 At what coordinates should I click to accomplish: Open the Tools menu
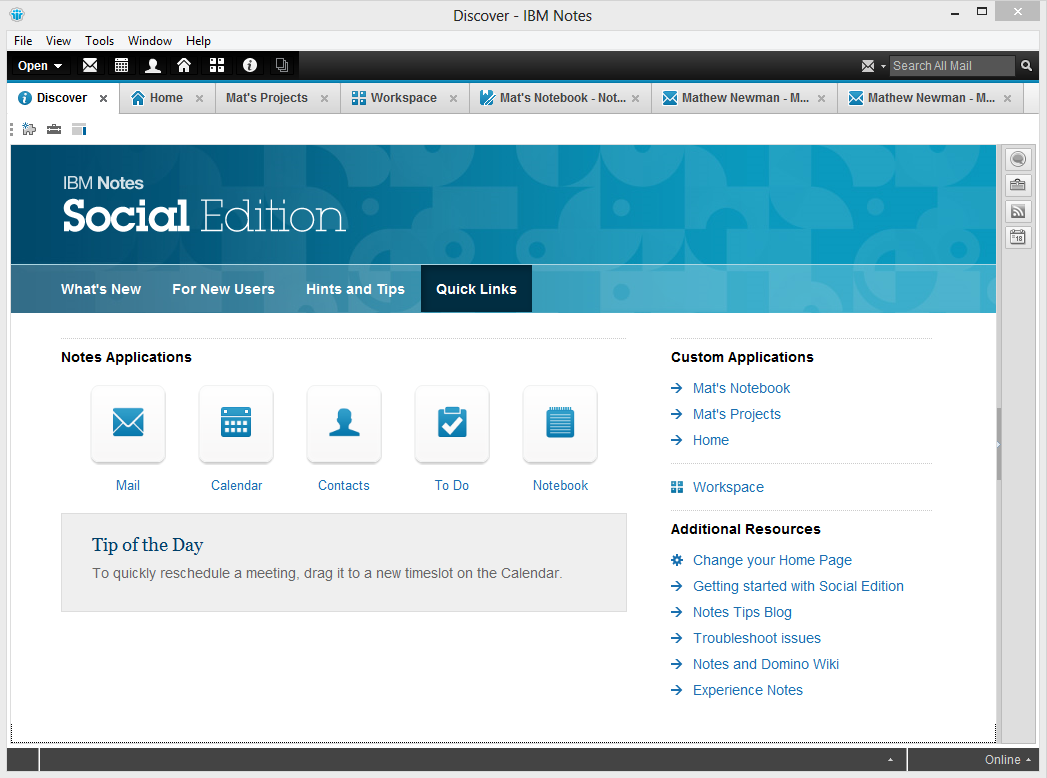[99, 41]
